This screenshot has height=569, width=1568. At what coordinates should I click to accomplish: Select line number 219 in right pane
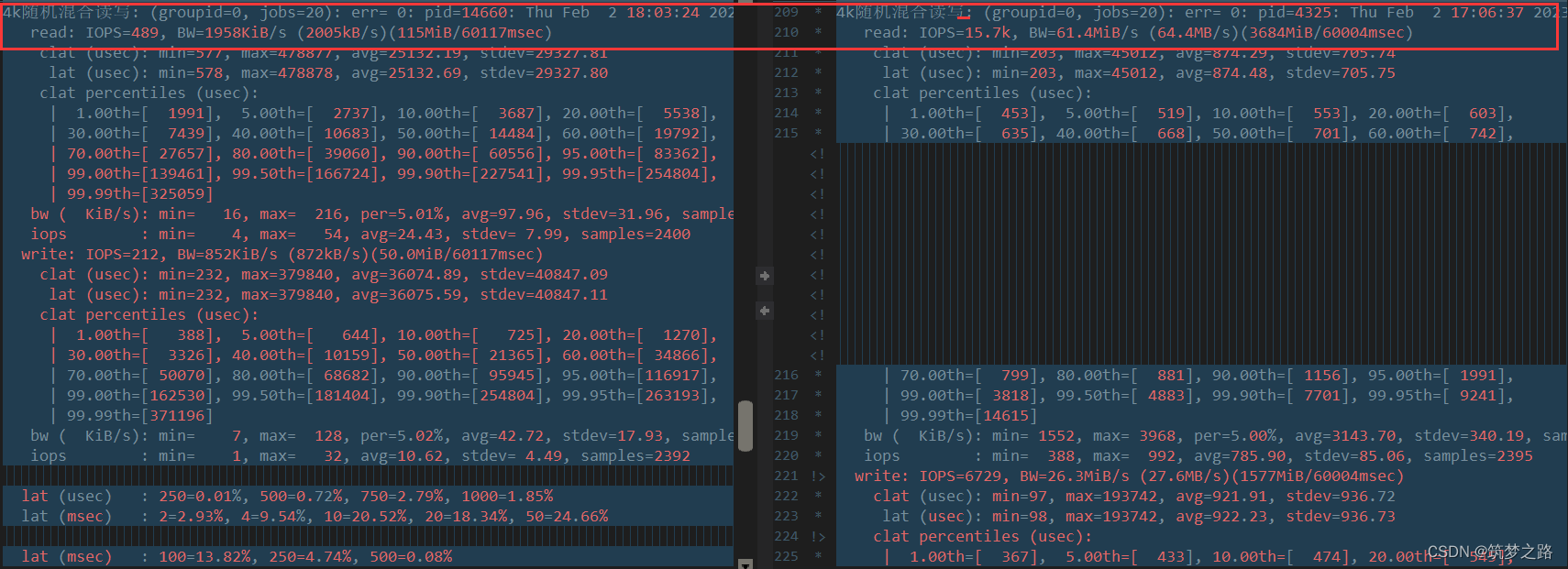tap(786, 435)
